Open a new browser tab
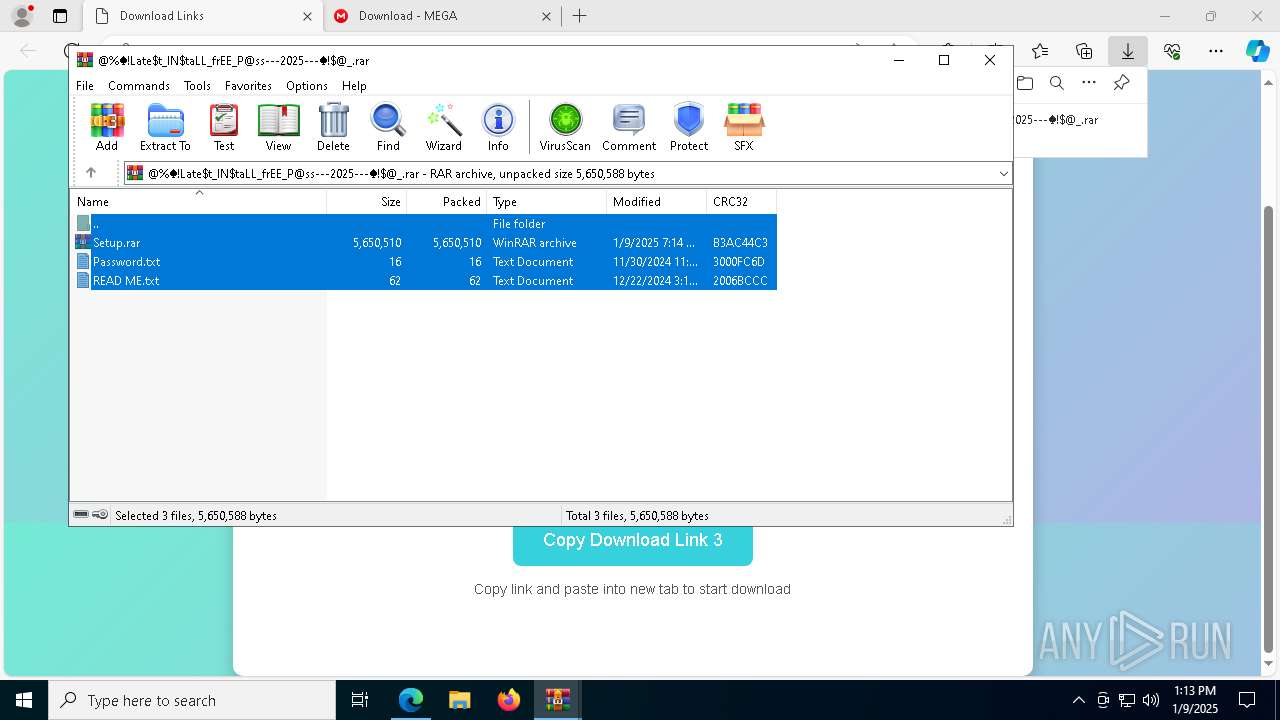This screenshot has height=720, width=1280. point(580,16)
